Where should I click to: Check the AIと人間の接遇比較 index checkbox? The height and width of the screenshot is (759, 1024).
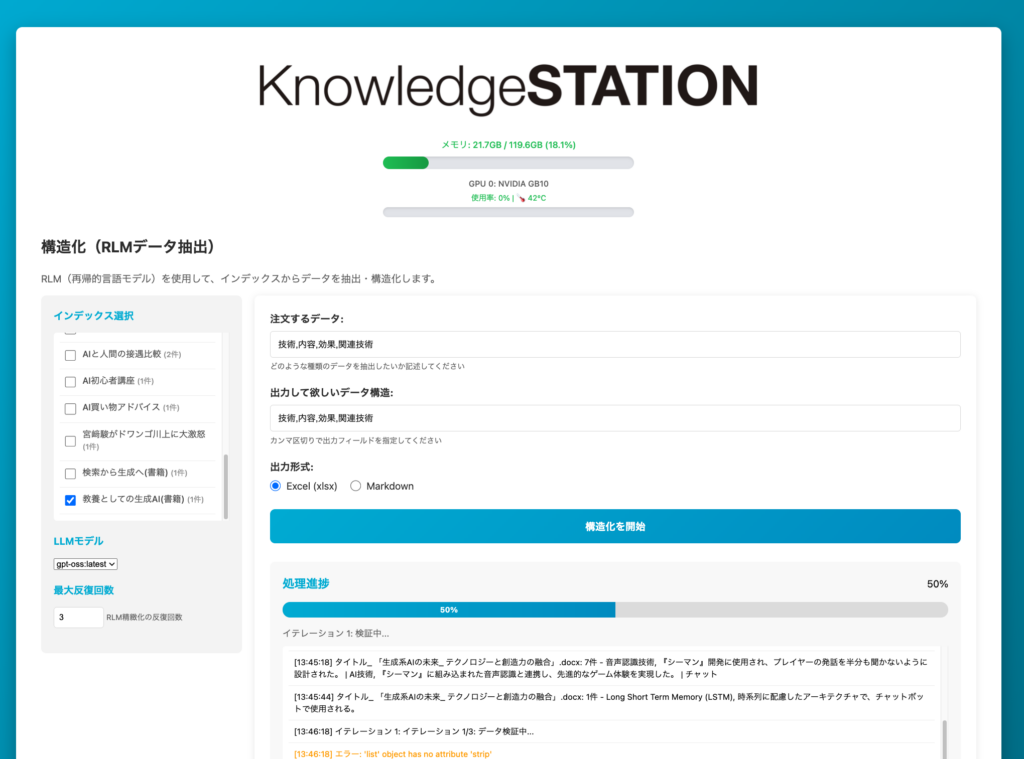click(70, 355)
